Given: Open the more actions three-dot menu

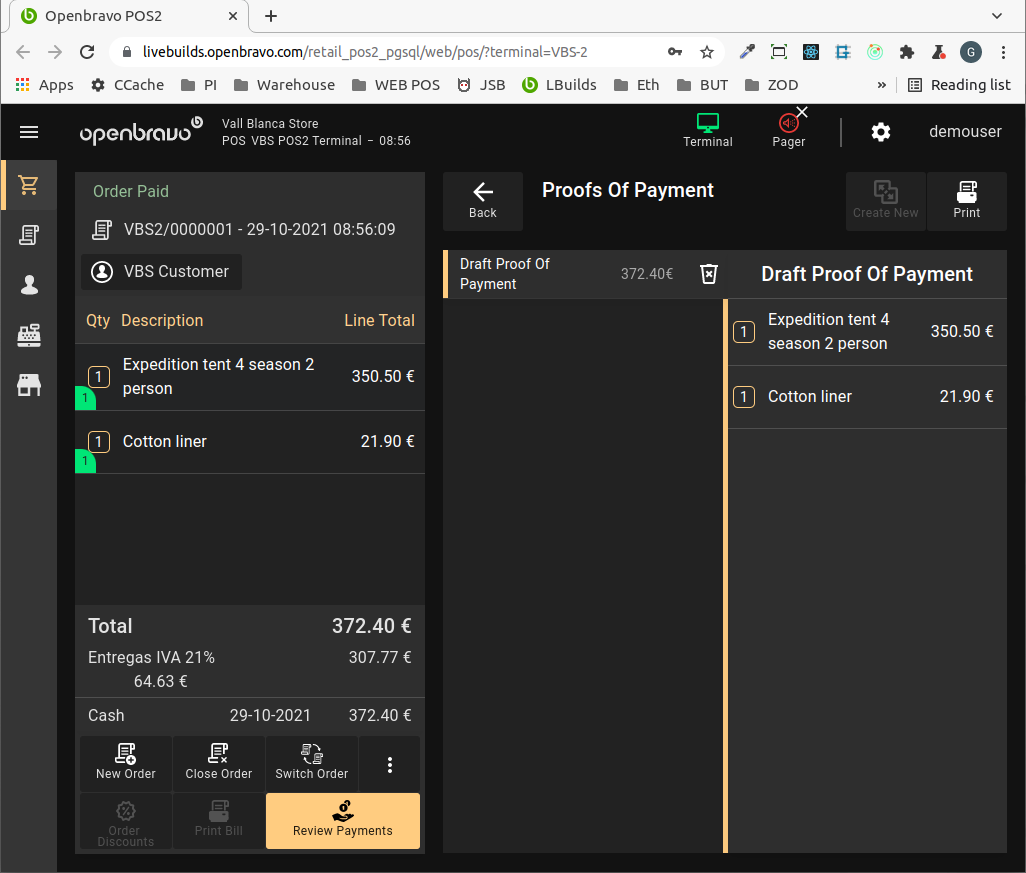Looking at the screenshot, I should point(389,764).
